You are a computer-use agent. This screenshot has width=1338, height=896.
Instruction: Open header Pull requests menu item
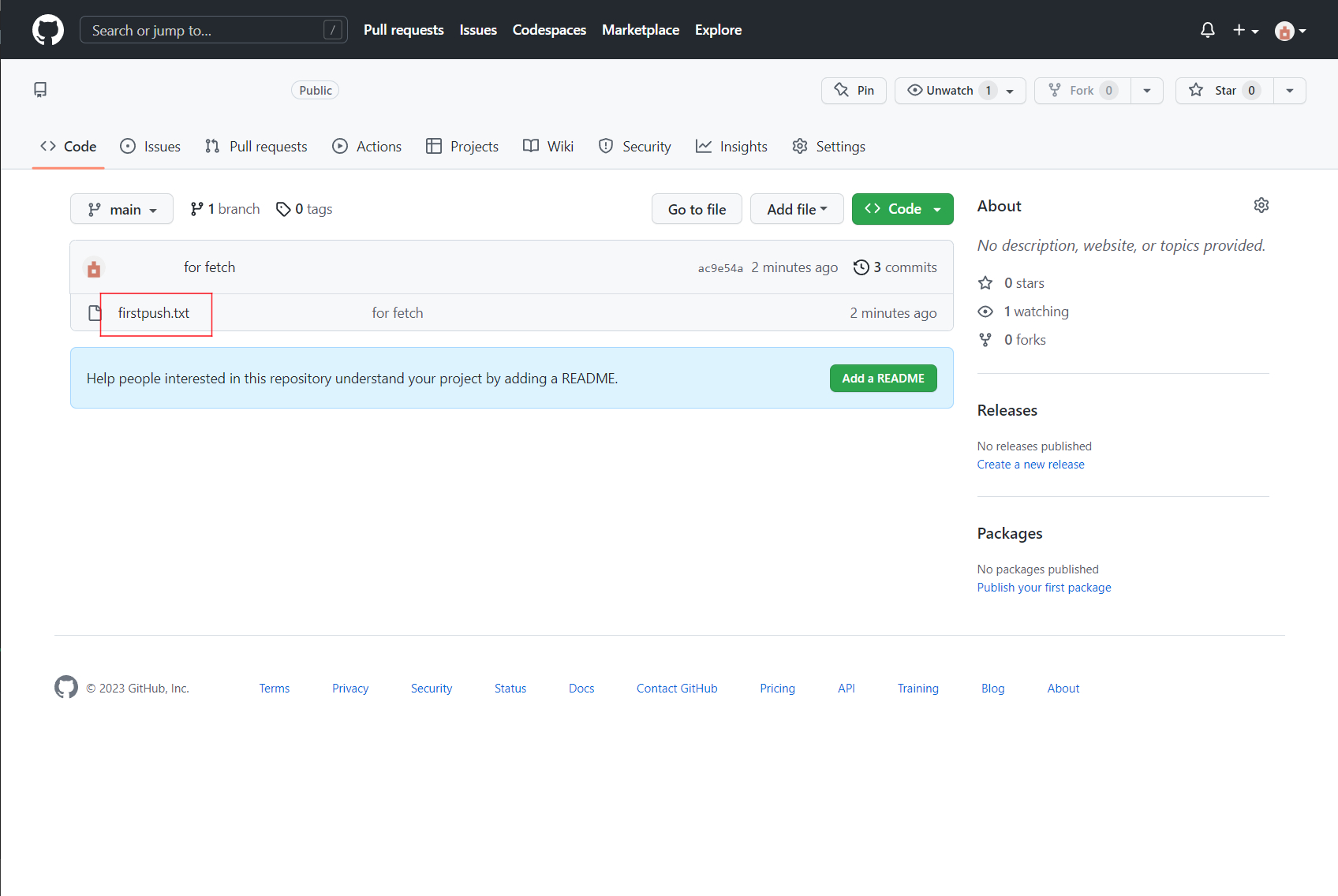404,30
